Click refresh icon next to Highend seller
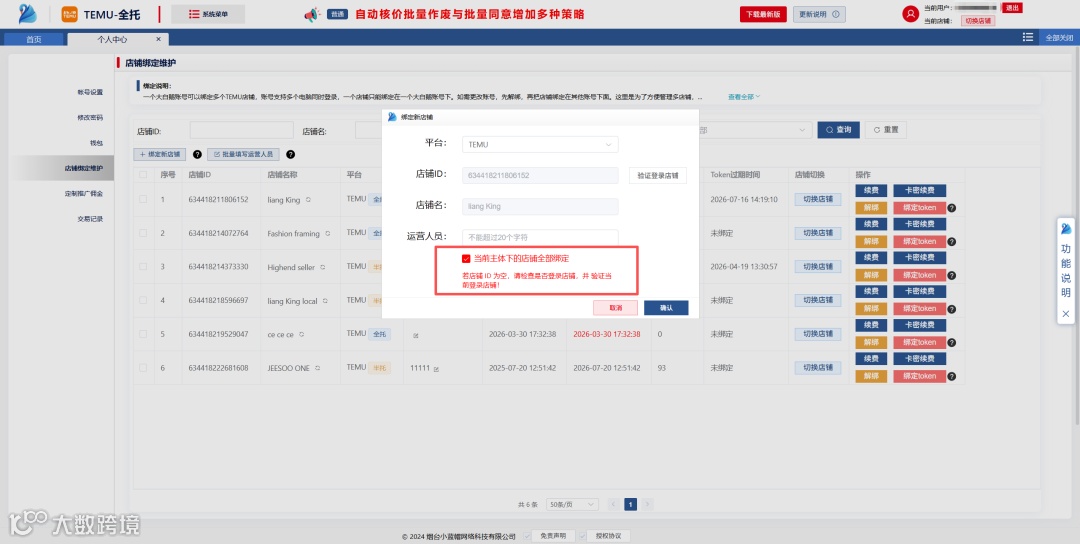This screenshot has width=1080, height=544. tap(322, 267)
